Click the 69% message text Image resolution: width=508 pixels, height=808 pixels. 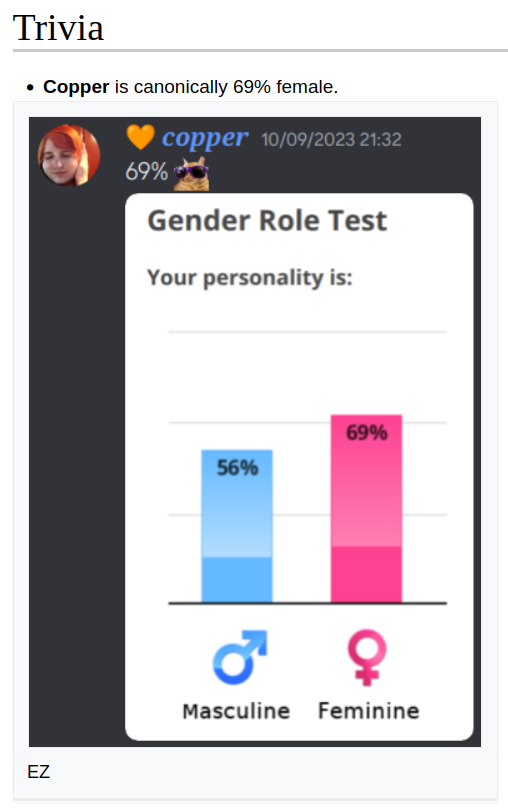click(x=147, y=172)
